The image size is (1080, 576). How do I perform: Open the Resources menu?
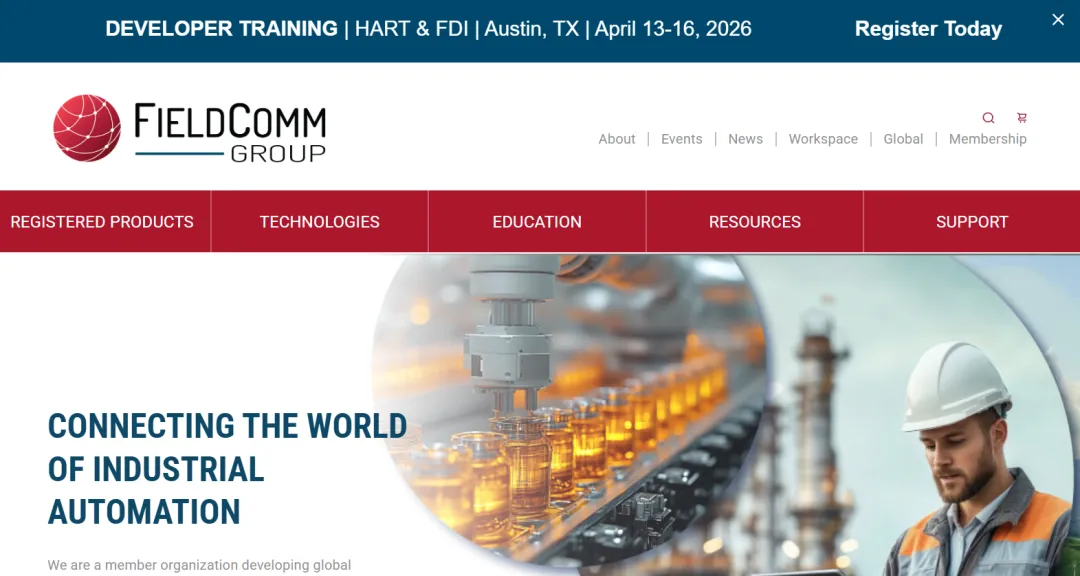755,222
